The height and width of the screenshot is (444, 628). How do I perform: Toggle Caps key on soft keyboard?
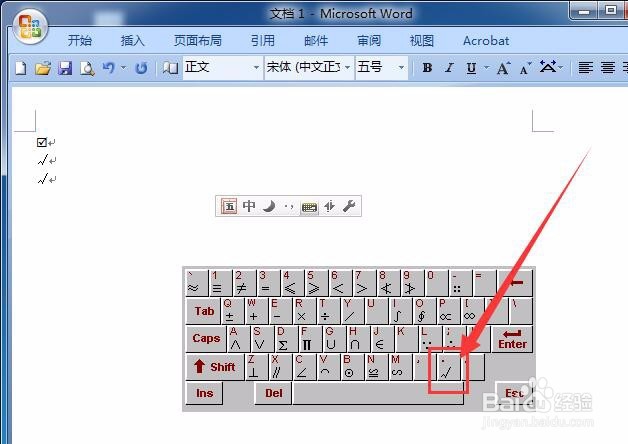(x=206, y=339)
